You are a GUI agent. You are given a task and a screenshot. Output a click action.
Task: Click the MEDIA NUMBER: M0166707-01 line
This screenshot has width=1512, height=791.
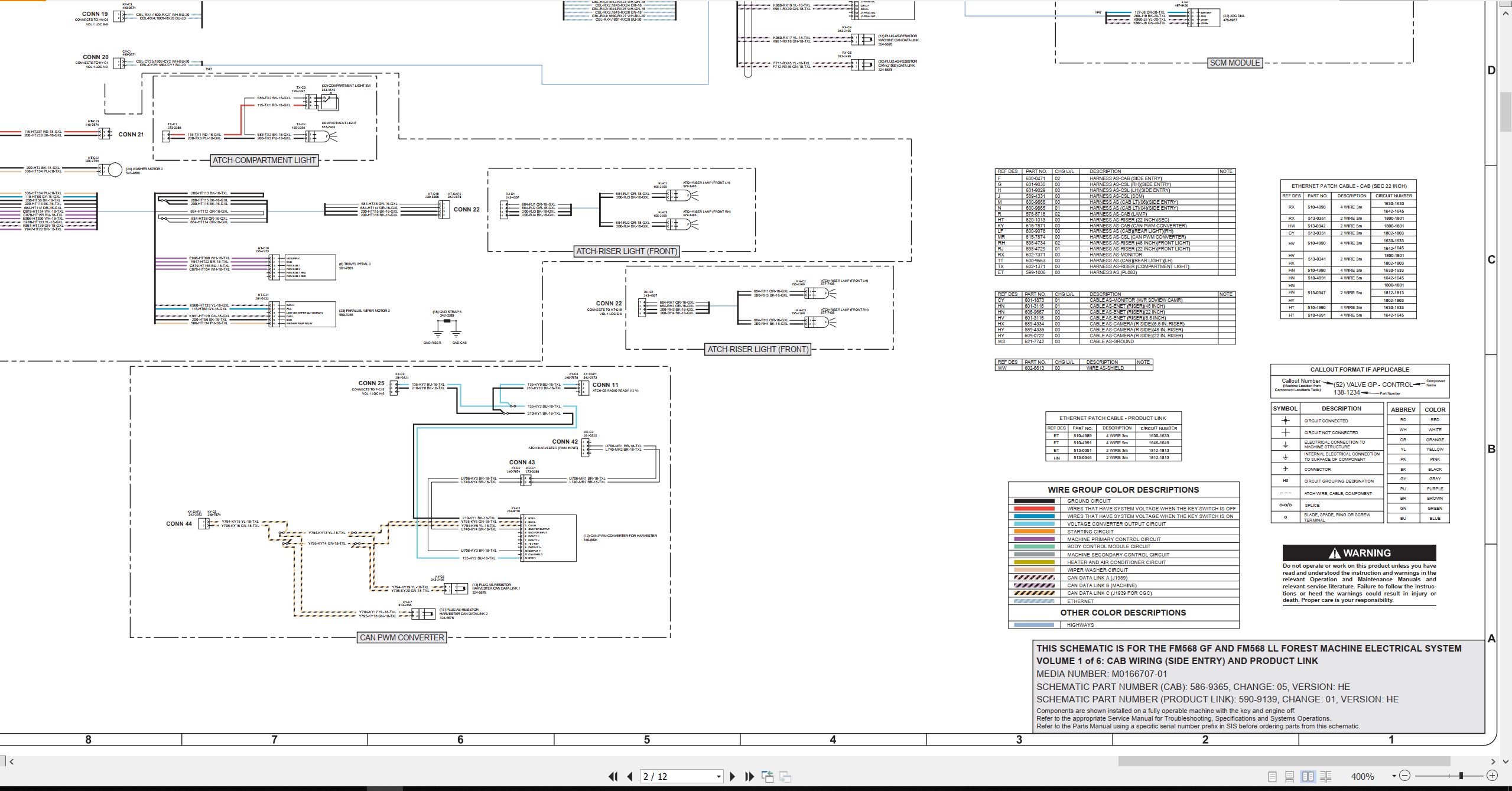[1102, 674]
